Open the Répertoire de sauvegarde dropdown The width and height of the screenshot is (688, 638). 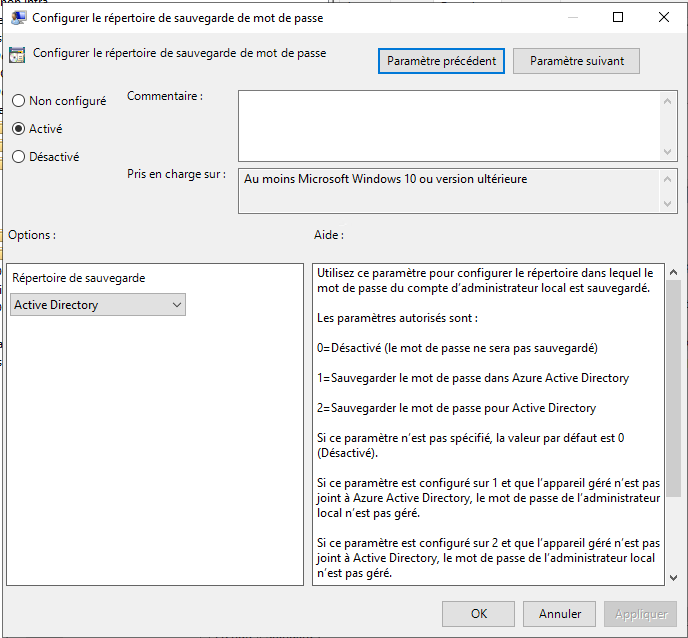pos(98,305)
